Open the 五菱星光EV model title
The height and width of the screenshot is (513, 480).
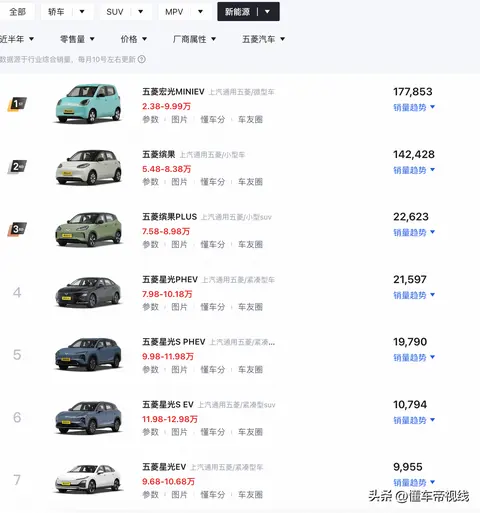[164, 467]
